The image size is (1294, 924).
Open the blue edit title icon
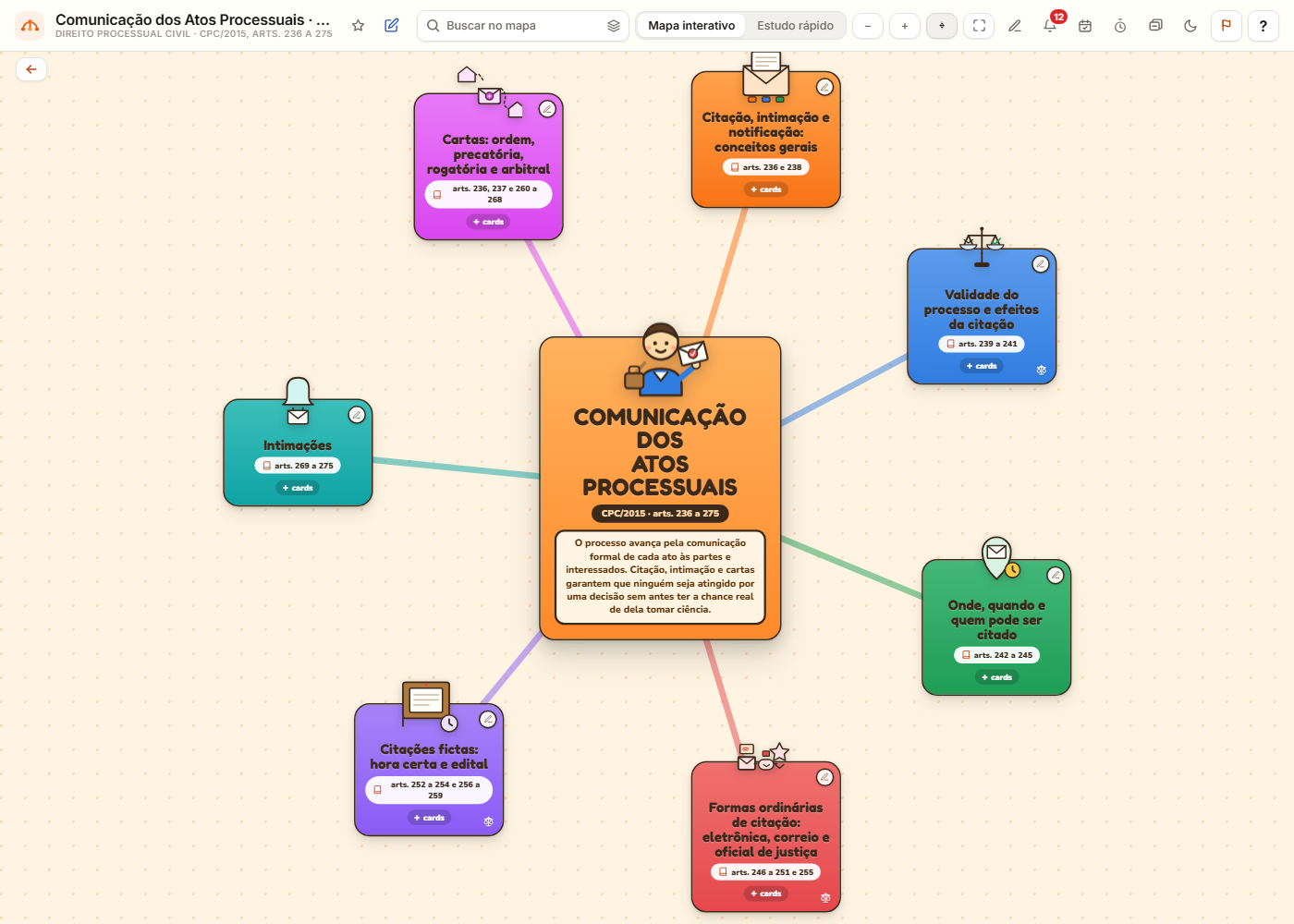(392, 26)
